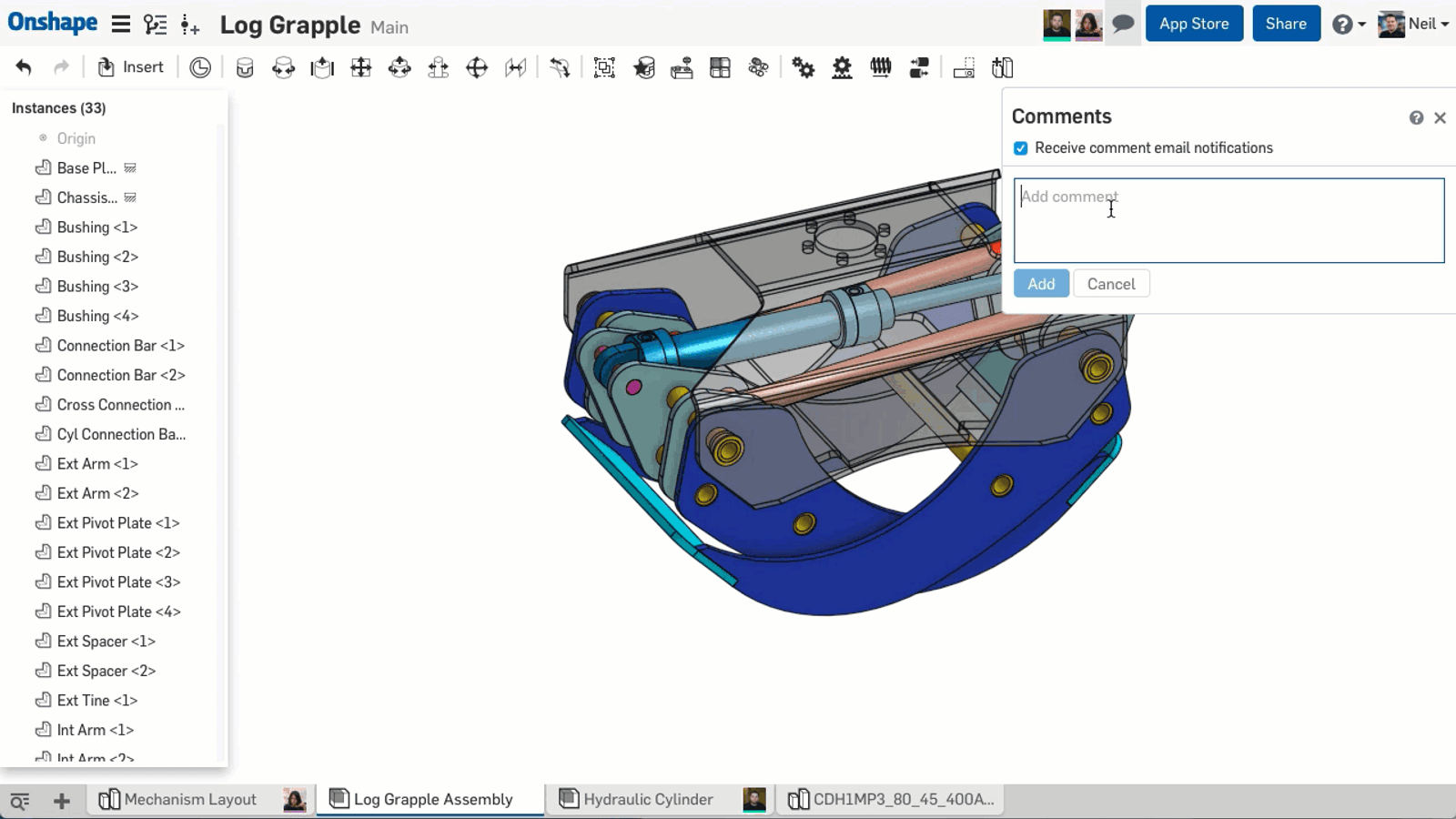Open the comments speech bubble icon
The image size is (1456, 819).
pos(1123,24)
